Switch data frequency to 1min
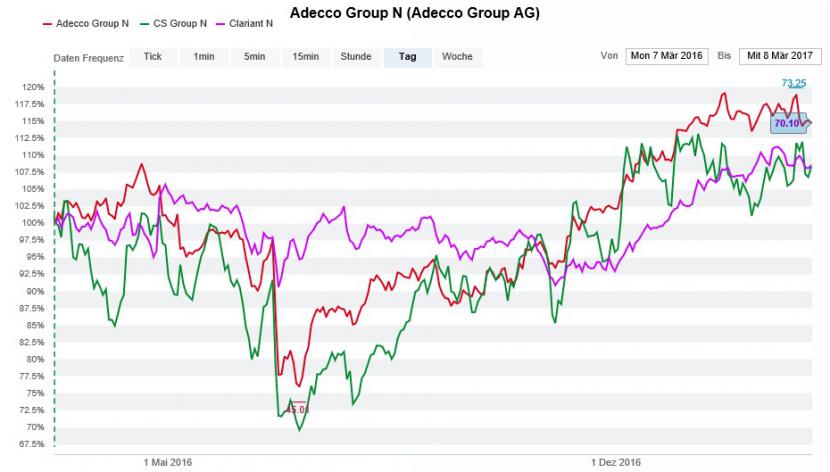Image resolution: width=830 pixels, height=472 pixels. 204,57
